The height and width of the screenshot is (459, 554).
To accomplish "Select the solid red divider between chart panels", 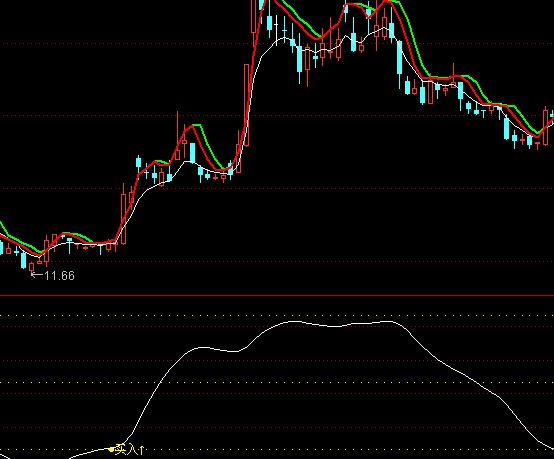I will tap(277, 295).
